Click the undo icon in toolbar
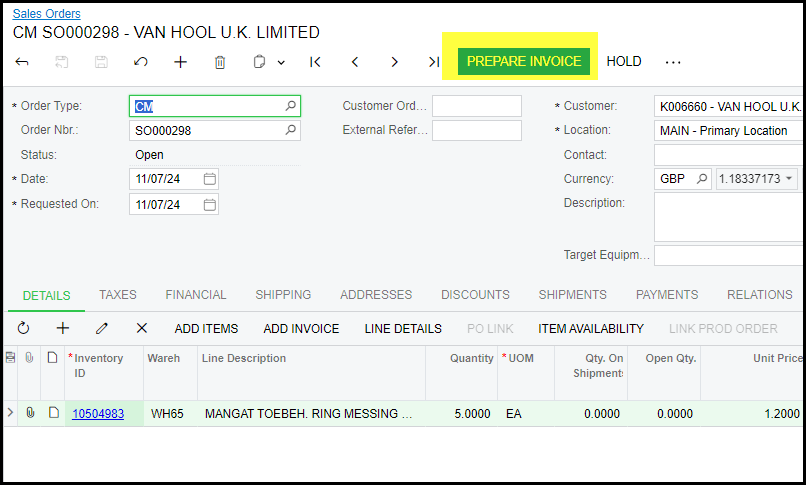Image resolution: width=806 pixels, height=485 pixels. pos(141,62)
